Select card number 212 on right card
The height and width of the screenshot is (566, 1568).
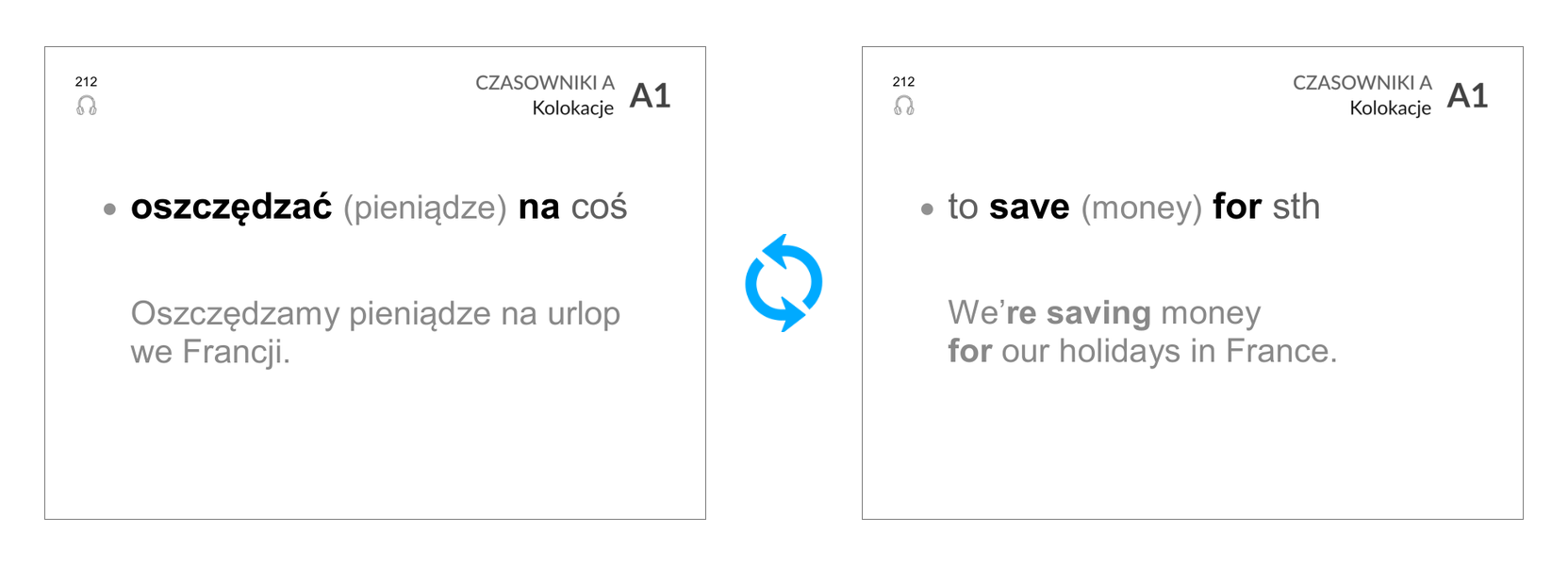(904, 82)
